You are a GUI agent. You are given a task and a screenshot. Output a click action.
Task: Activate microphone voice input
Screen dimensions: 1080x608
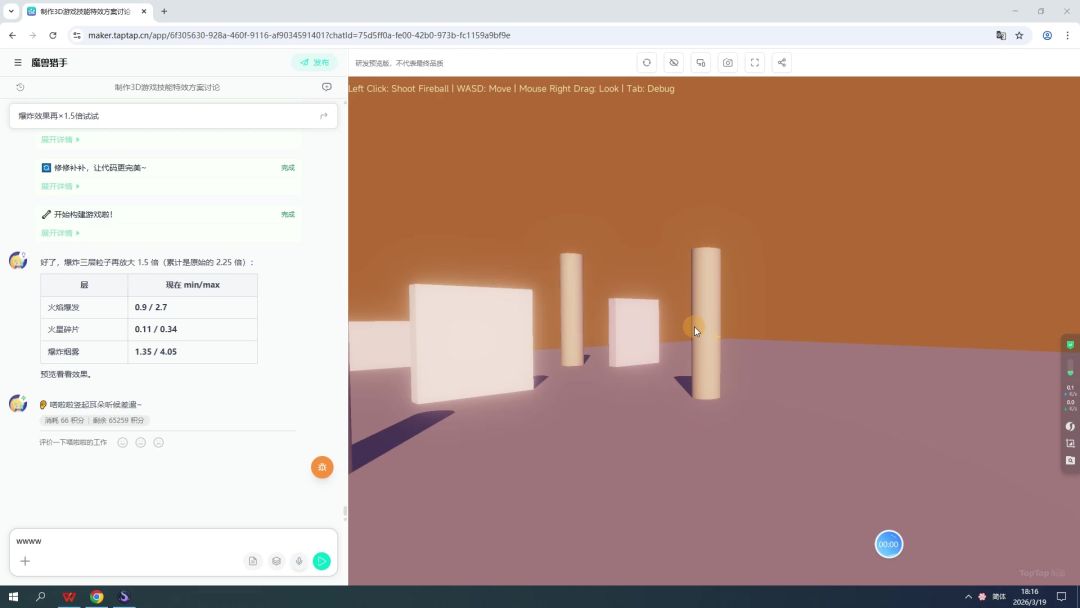(x=298, y=562)
